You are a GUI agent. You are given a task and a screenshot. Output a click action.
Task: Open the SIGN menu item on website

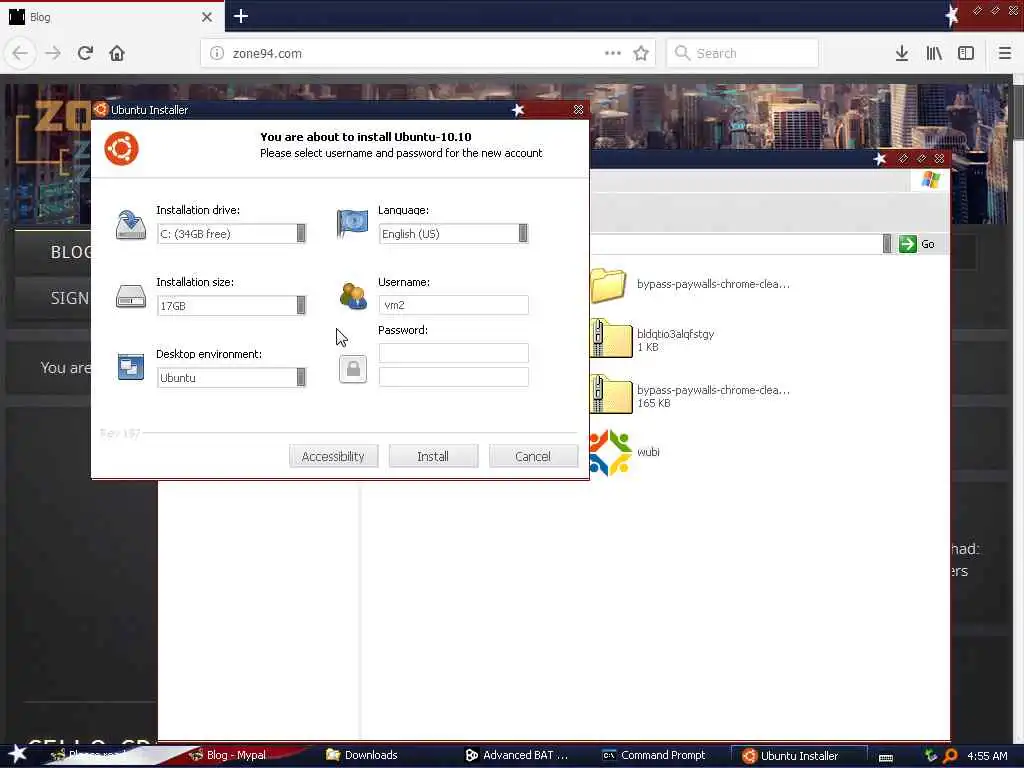tap(70, 298)
